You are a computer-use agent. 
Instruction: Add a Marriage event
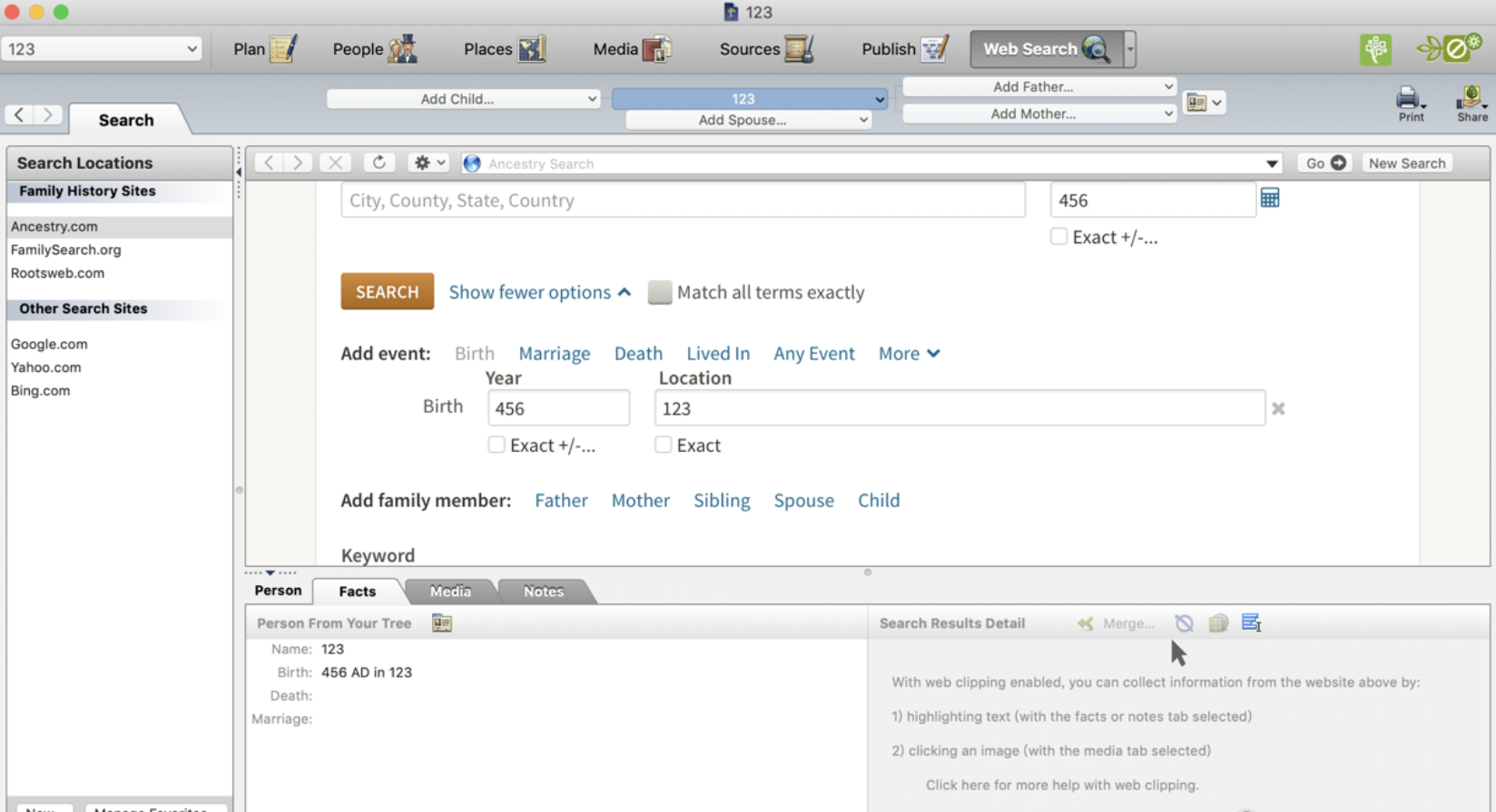555,353
